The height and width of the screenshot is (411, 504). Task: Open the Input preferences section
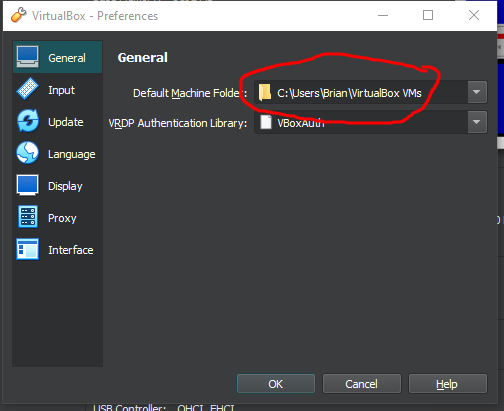[x=57, y=89]
